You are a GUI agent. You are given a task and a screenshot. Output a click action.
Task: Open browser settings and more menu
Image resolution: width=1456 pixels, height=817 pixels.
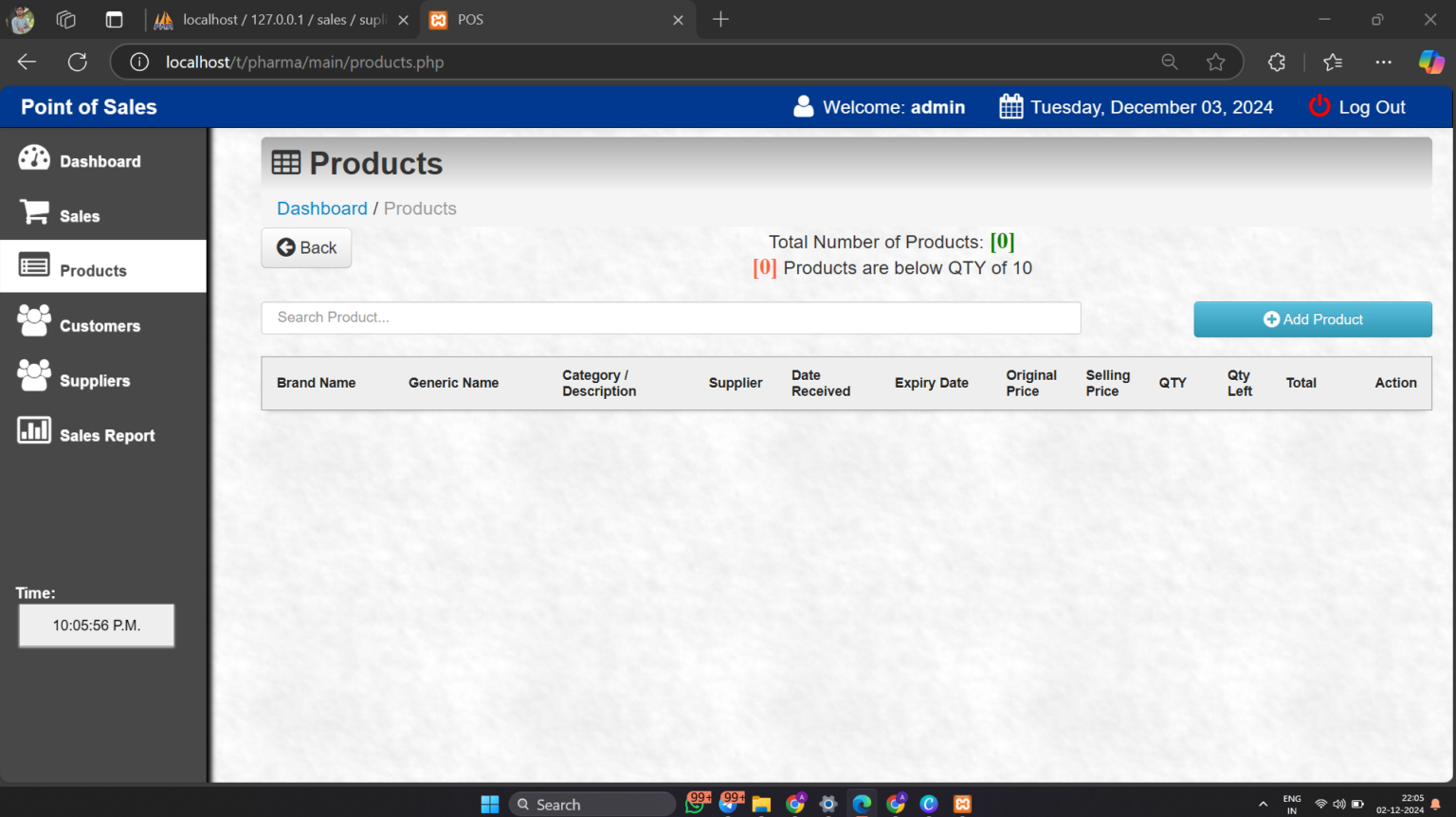[x=1383, y=63]
